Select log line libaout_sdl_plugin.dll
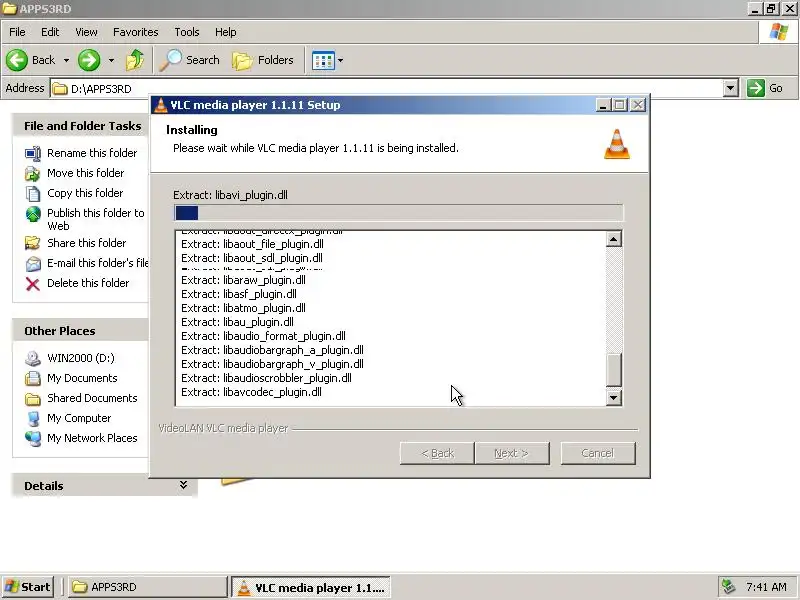 pos(252,258)
